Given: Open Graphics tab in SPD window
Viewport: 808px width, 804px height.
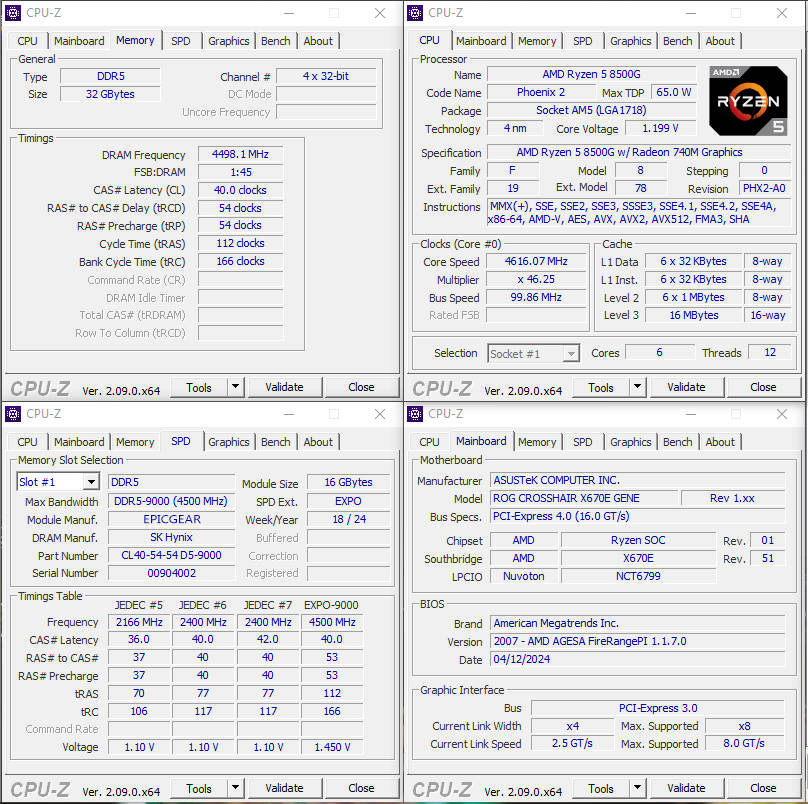Looking at the screenshot, I should [x=229, y=442].
